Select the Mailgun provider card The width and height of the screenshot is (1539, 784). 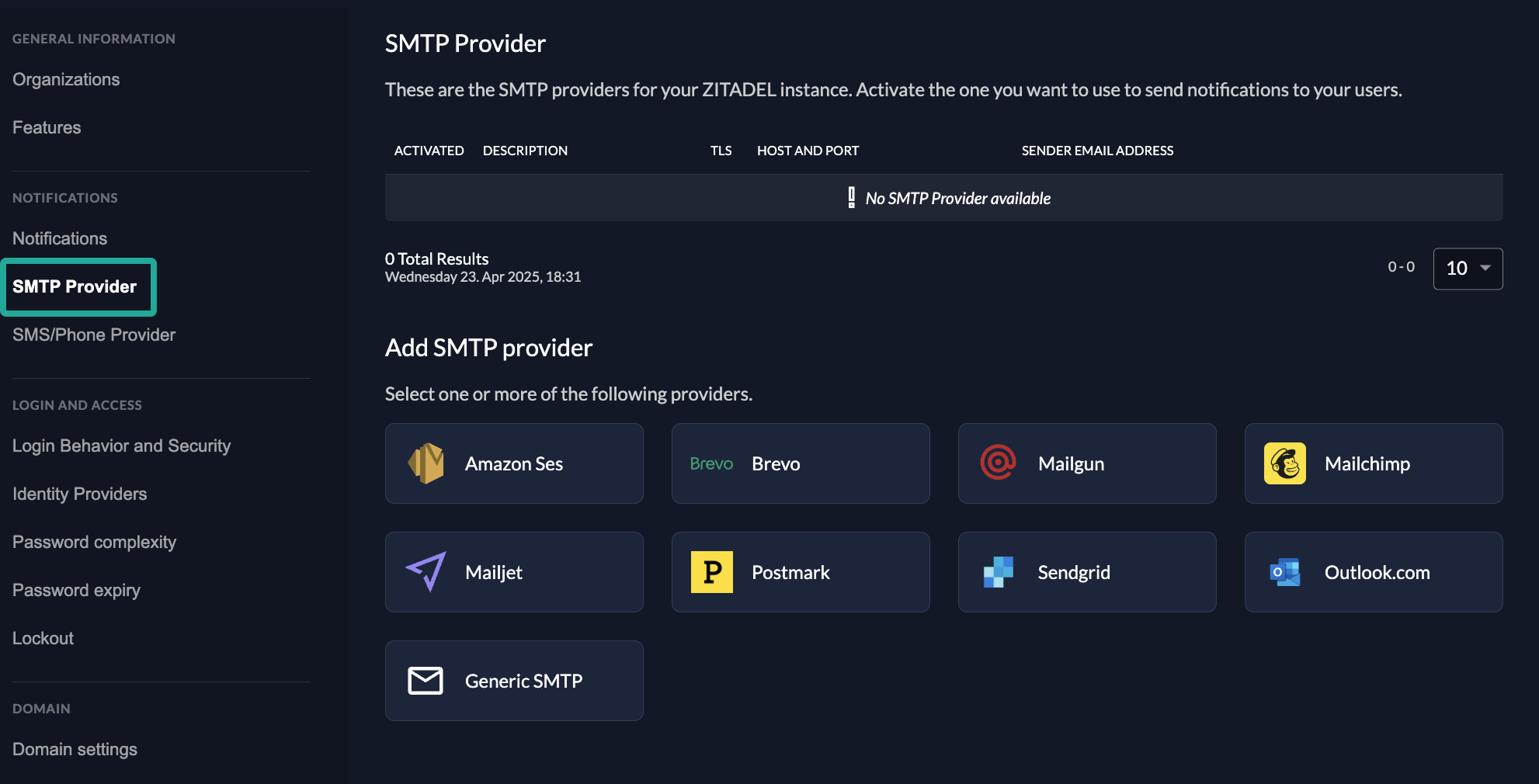click(1087, 463)
